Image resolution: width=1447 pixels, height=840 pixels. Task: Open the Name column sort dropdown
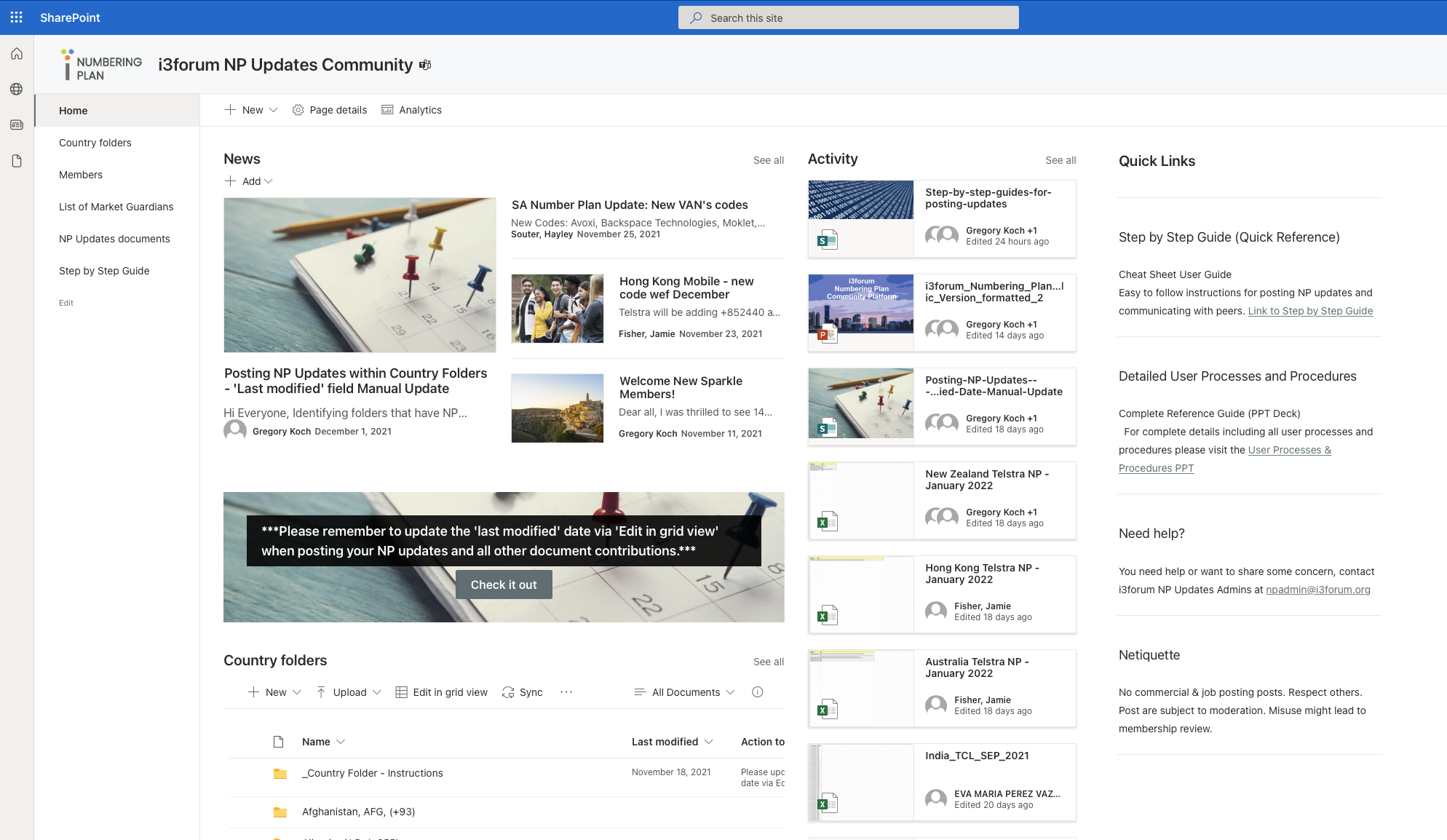pos(341,742)
